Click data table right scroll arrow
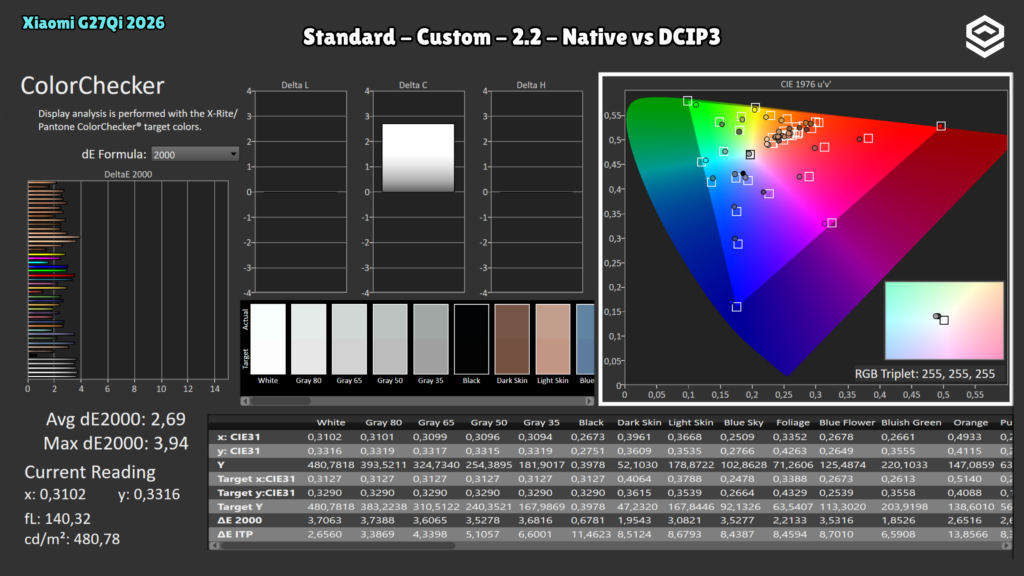 tap(1006, 545)
